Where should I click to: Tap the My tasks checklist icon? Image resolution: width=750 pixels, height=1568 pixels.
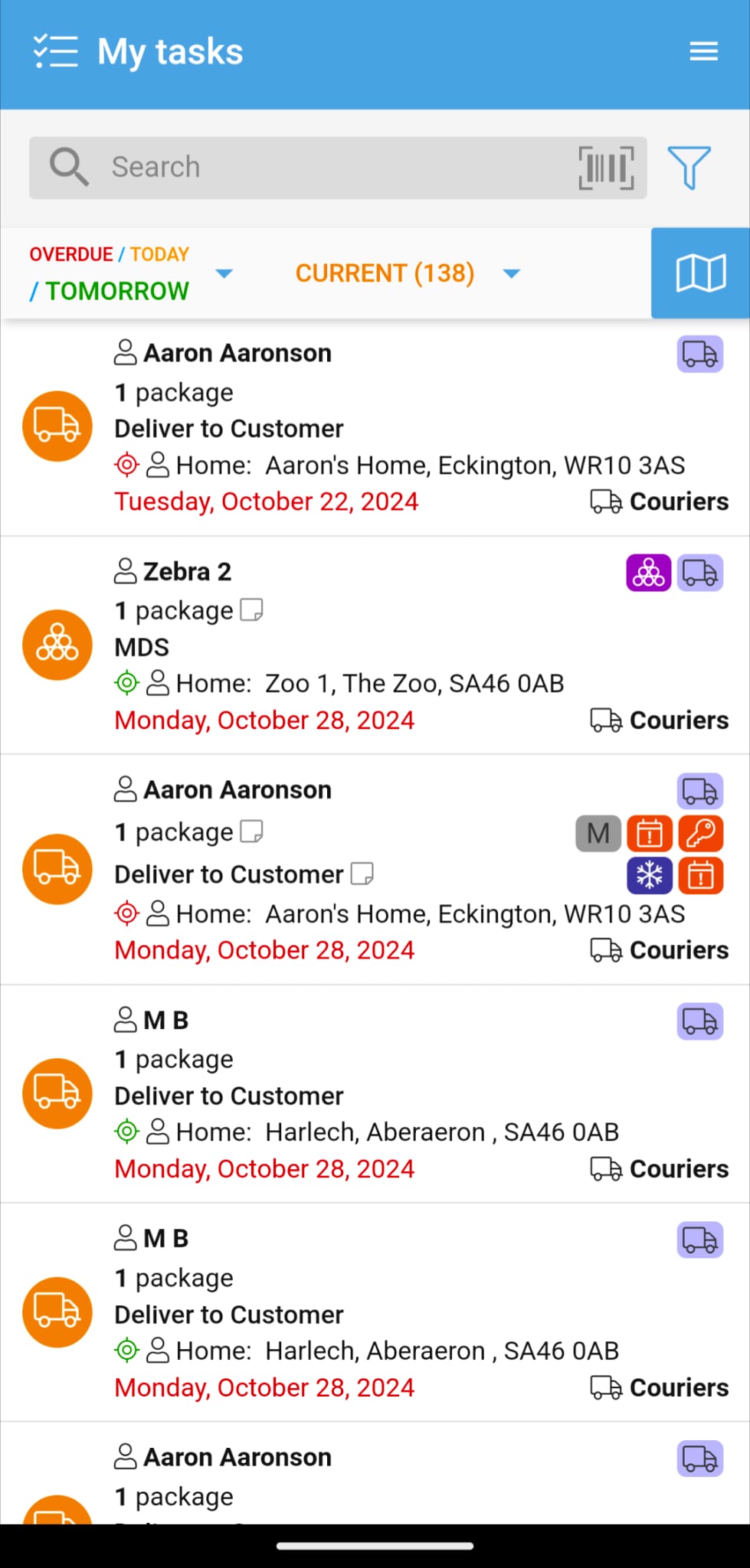55,51
